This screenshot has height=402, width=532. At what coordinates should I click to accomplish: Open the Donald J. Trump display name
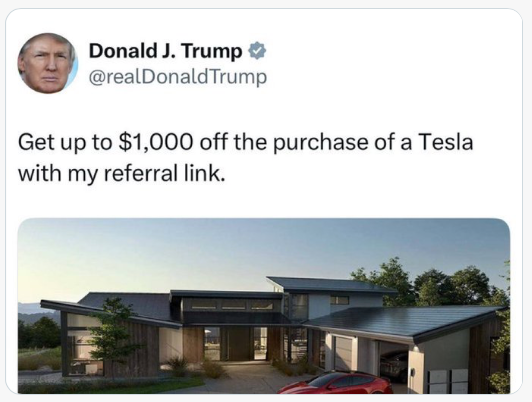(166, 51)
